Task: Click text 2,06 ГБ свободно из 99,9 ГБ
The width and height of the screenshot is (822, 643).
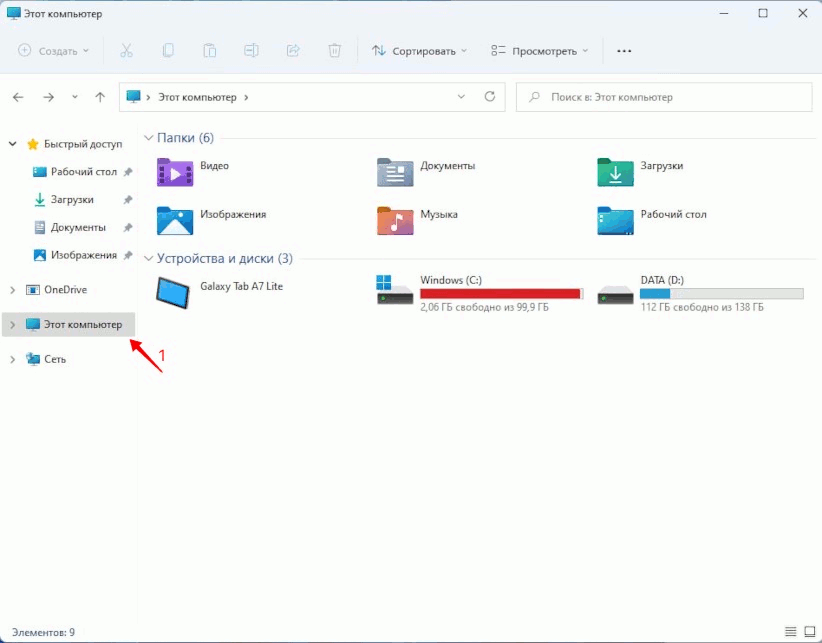Action: 484,307
